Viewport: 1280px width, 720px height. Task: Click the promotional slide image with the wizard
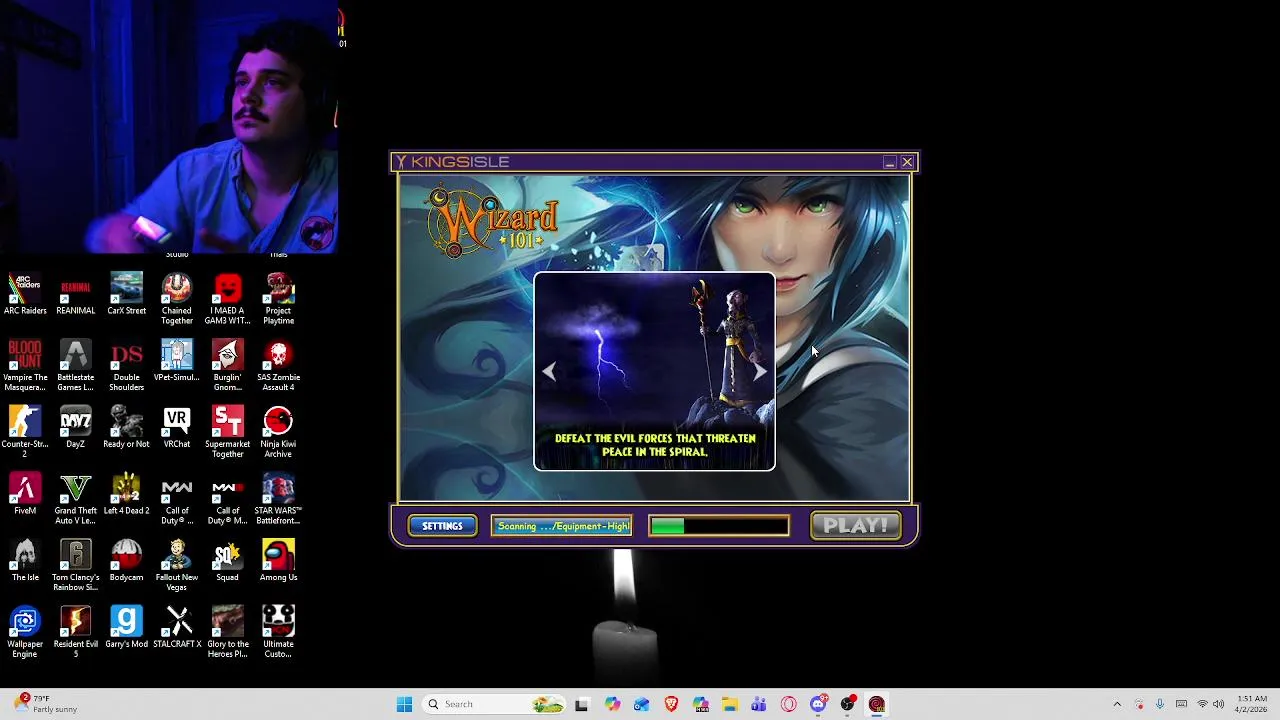(654, 371)
